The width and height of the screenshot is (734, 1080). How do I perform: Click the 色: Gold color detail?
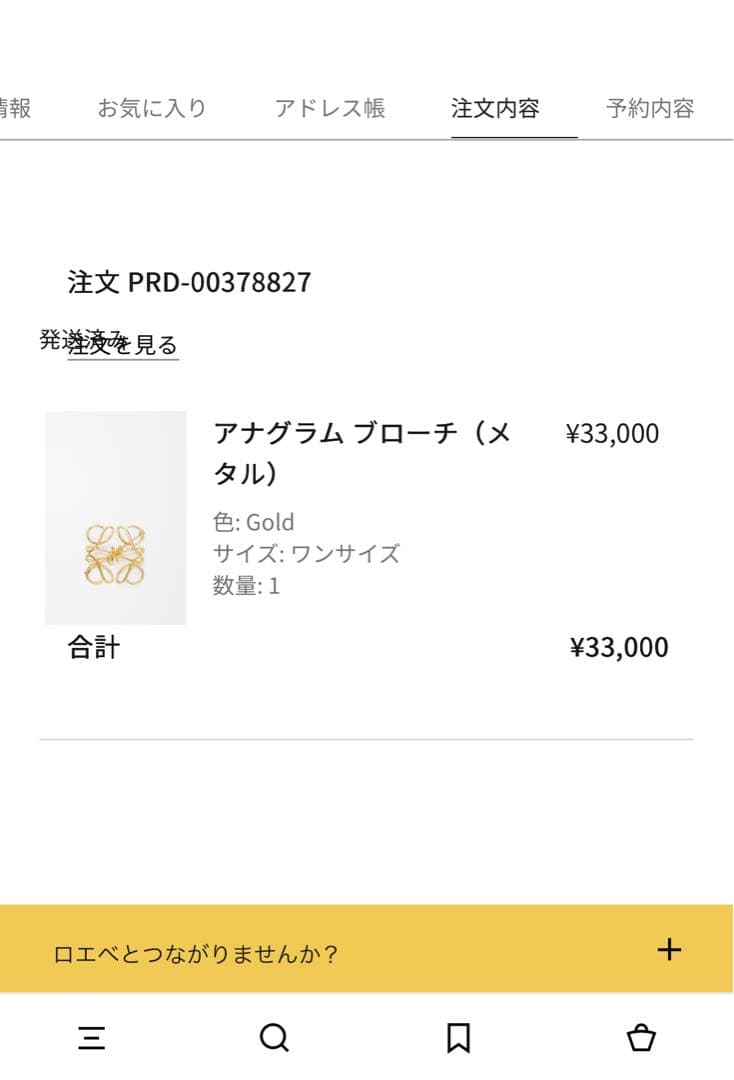[x=254, y=522]
